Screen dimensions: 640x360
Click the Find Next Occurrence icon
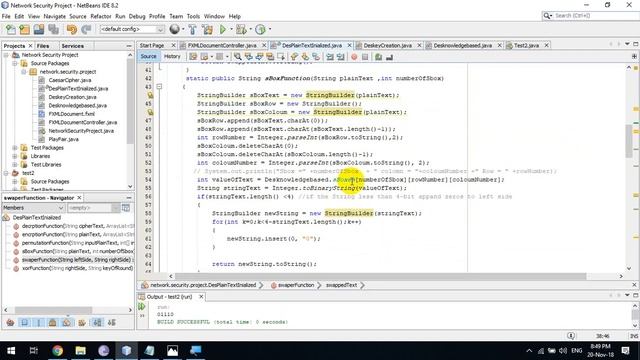pos(259,57)
